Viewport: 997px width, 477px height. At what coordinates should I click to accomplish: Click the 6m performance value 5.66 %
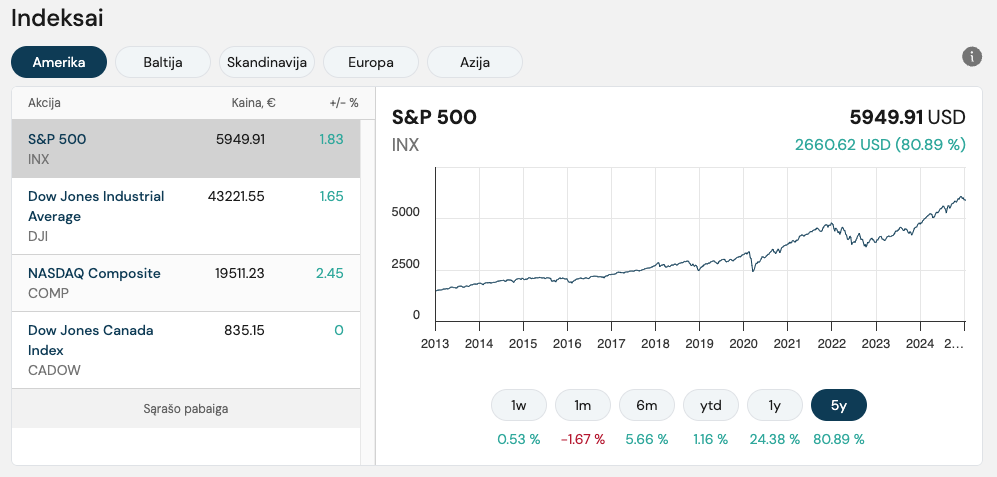(x=647, y=439)
